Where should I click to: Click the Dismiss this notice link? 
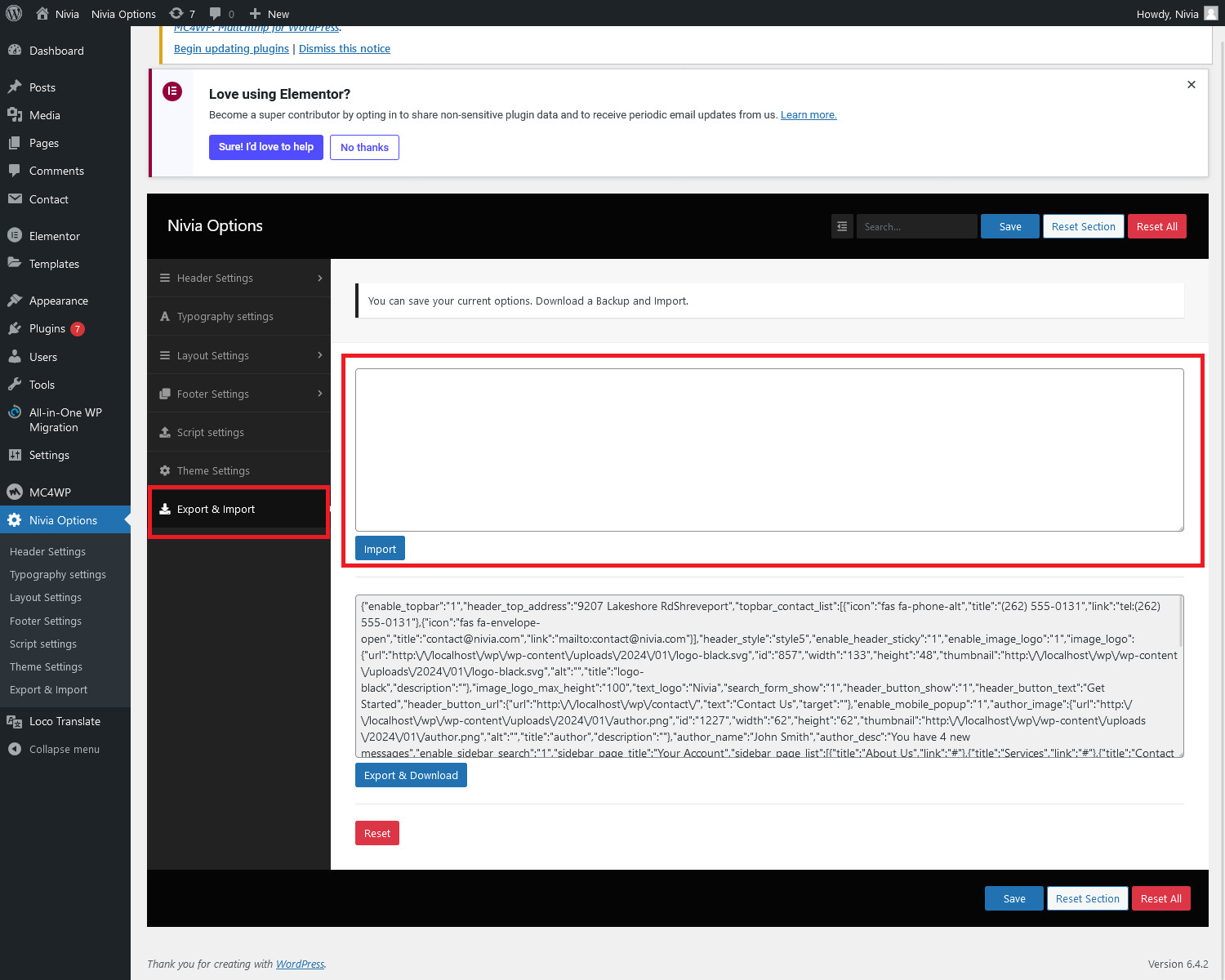(x=345, y=48)
